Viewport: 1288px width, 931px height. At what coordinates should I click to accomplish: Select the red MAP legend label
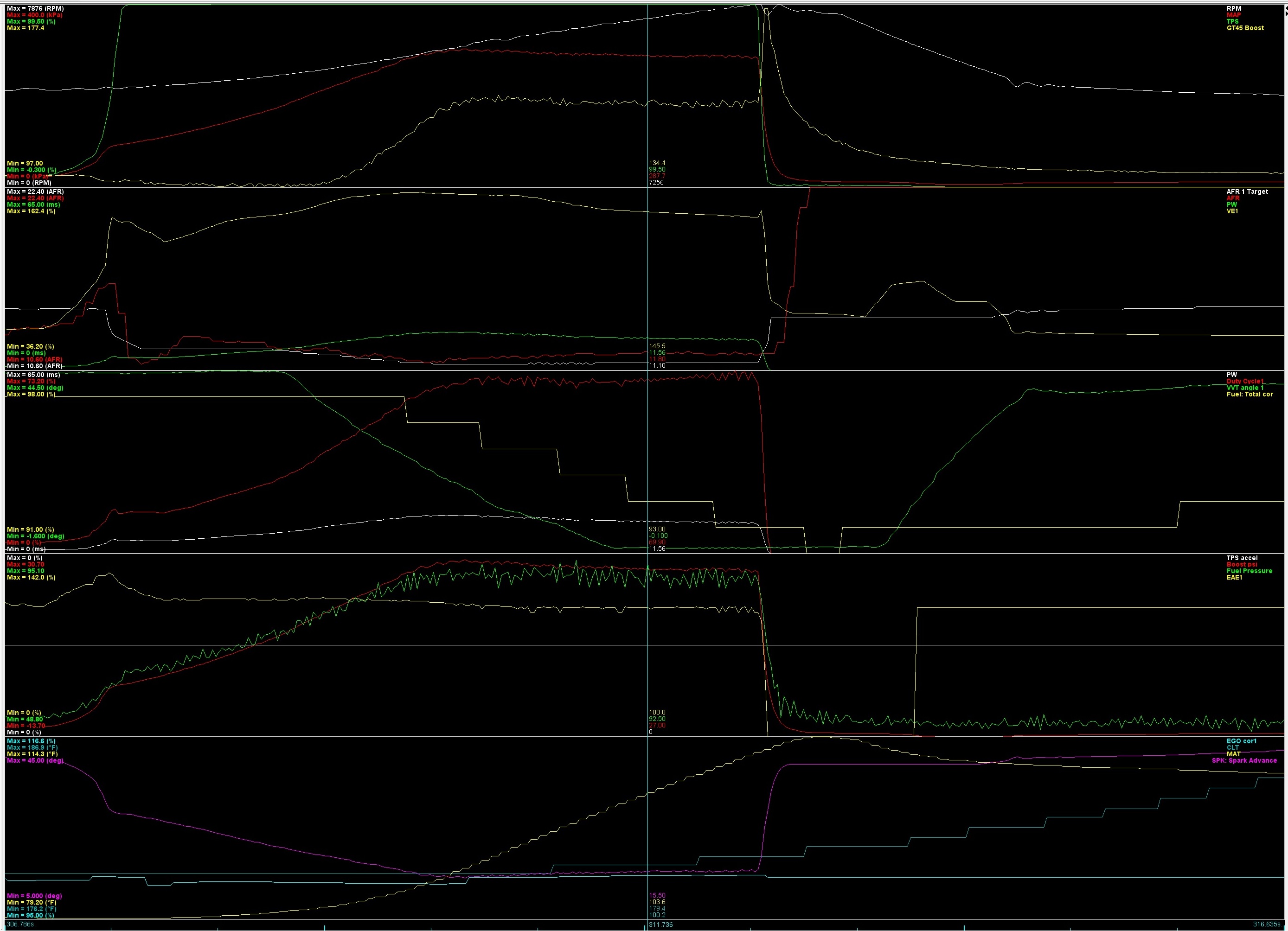pos(1233,15)
